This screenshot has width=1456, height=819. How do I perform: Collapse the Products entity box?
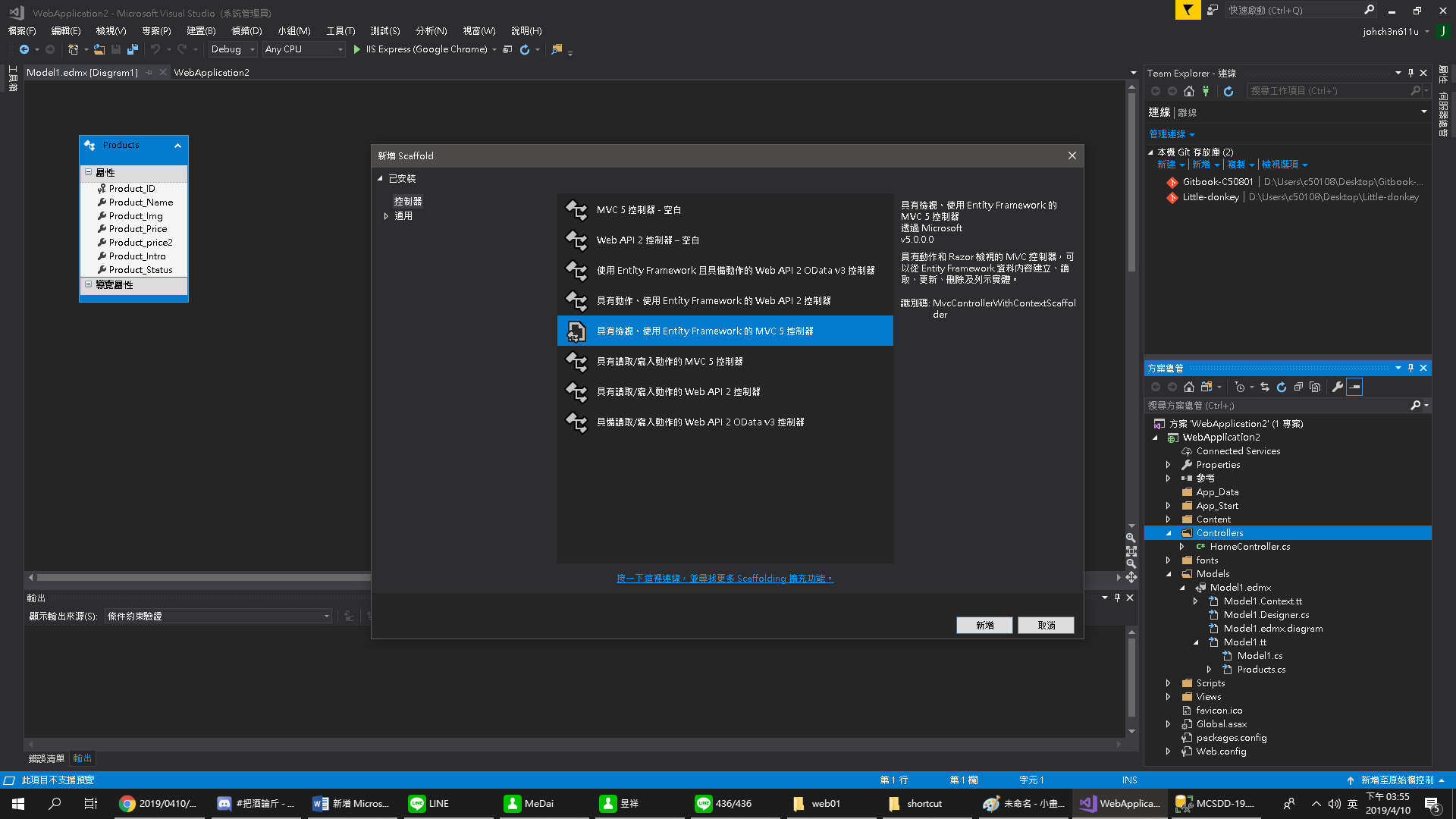pos(177,146)
